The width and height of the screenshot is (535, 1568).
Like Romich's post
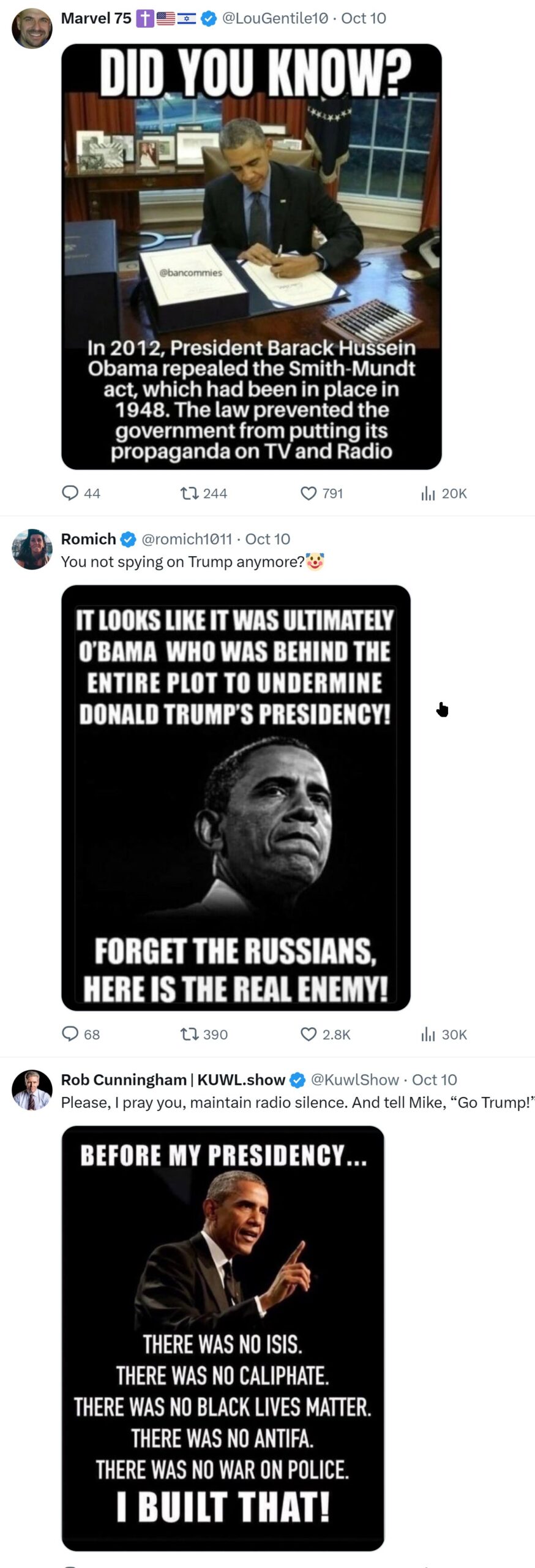309,1034
